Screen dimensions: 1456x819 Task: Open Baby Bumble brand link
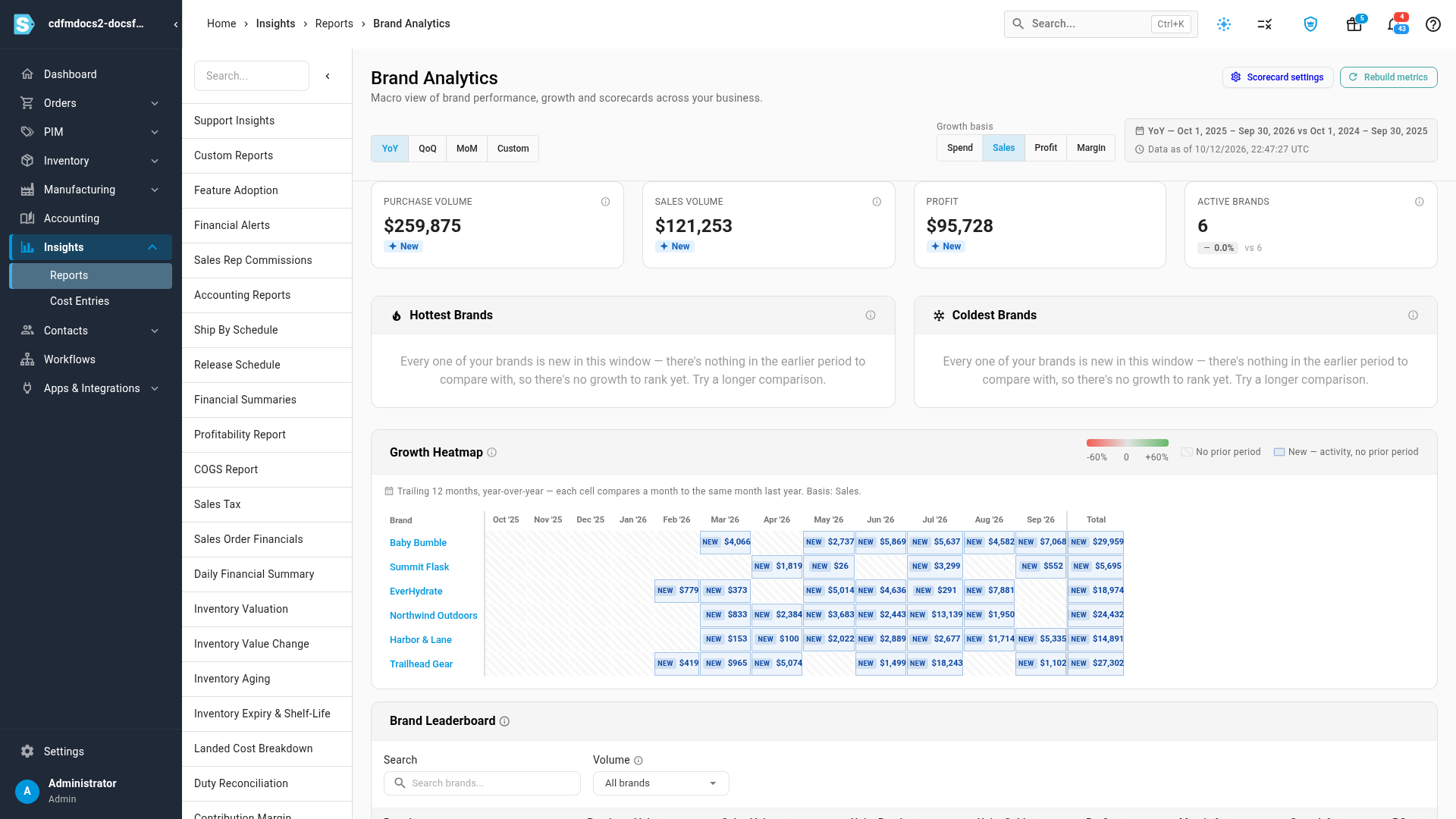[x=418, y=543]
